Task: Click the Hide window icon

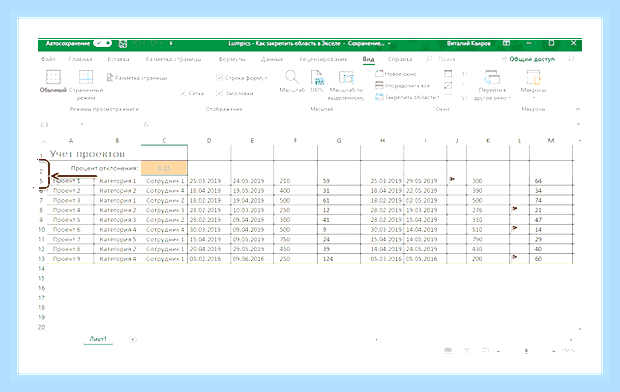Action: click(x=448, y=85)
